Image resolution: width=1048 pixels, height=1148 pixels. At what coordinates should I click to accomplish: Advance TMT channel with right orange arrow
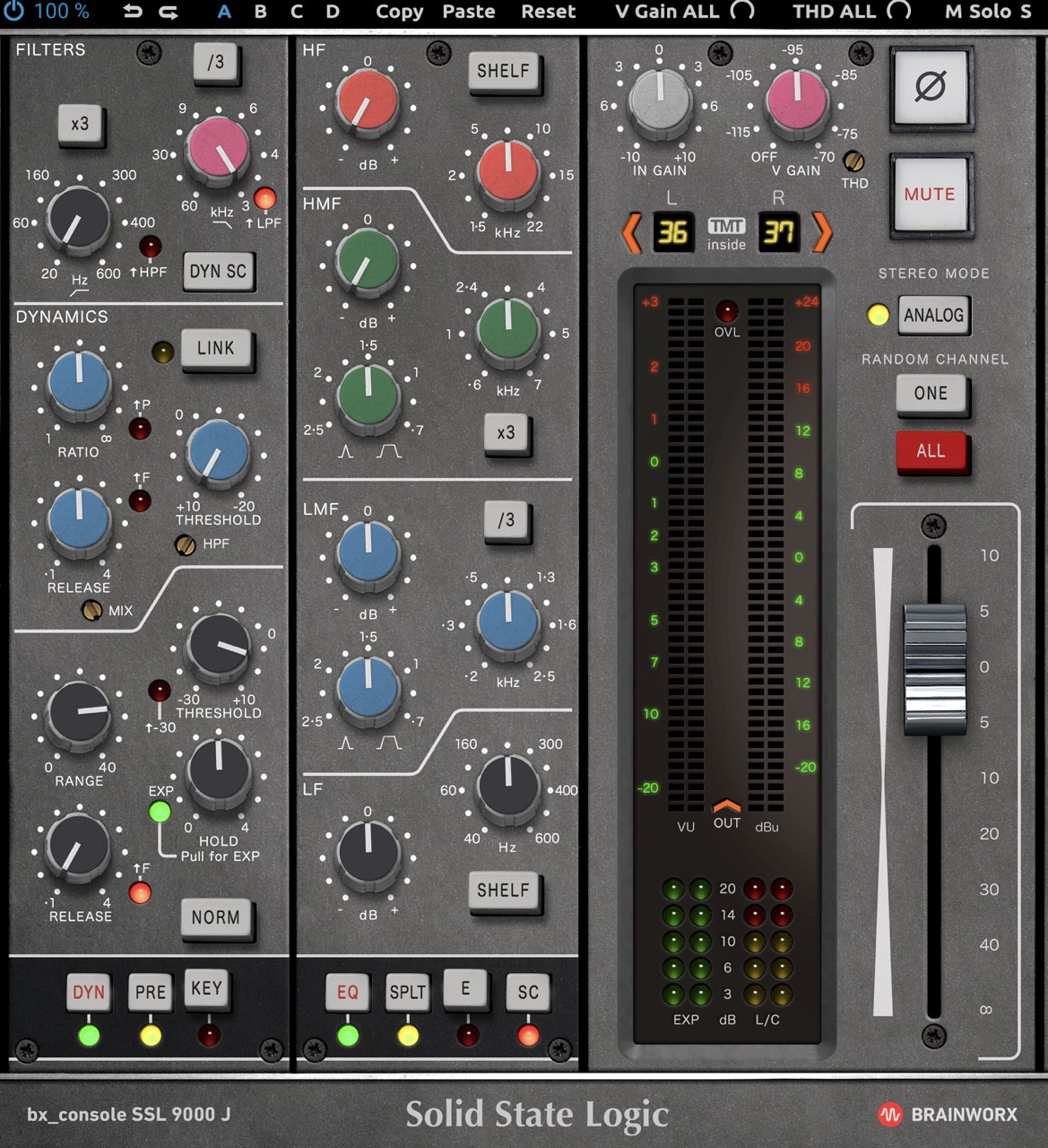(x=821, y=232)
